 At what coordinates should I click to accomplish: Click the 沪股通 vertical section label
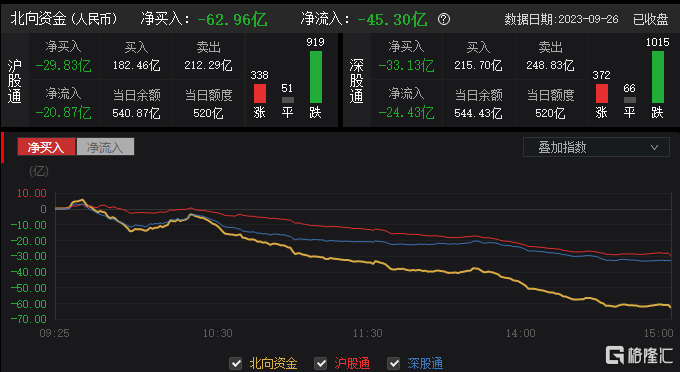click(15, 81)
